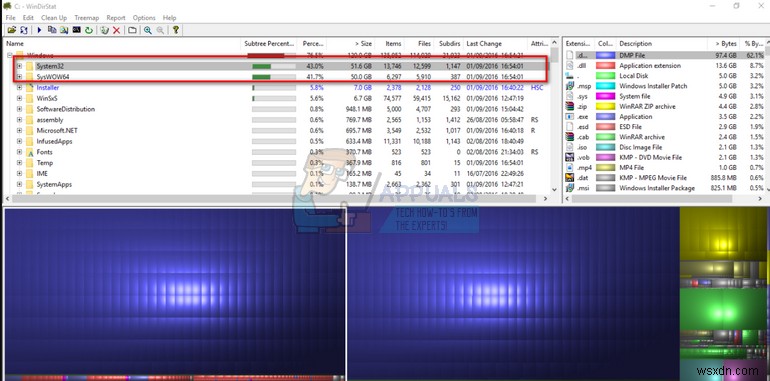770x381 pixels.
Task: Open the Clean Up menu
Action: [x=54, y=18]
